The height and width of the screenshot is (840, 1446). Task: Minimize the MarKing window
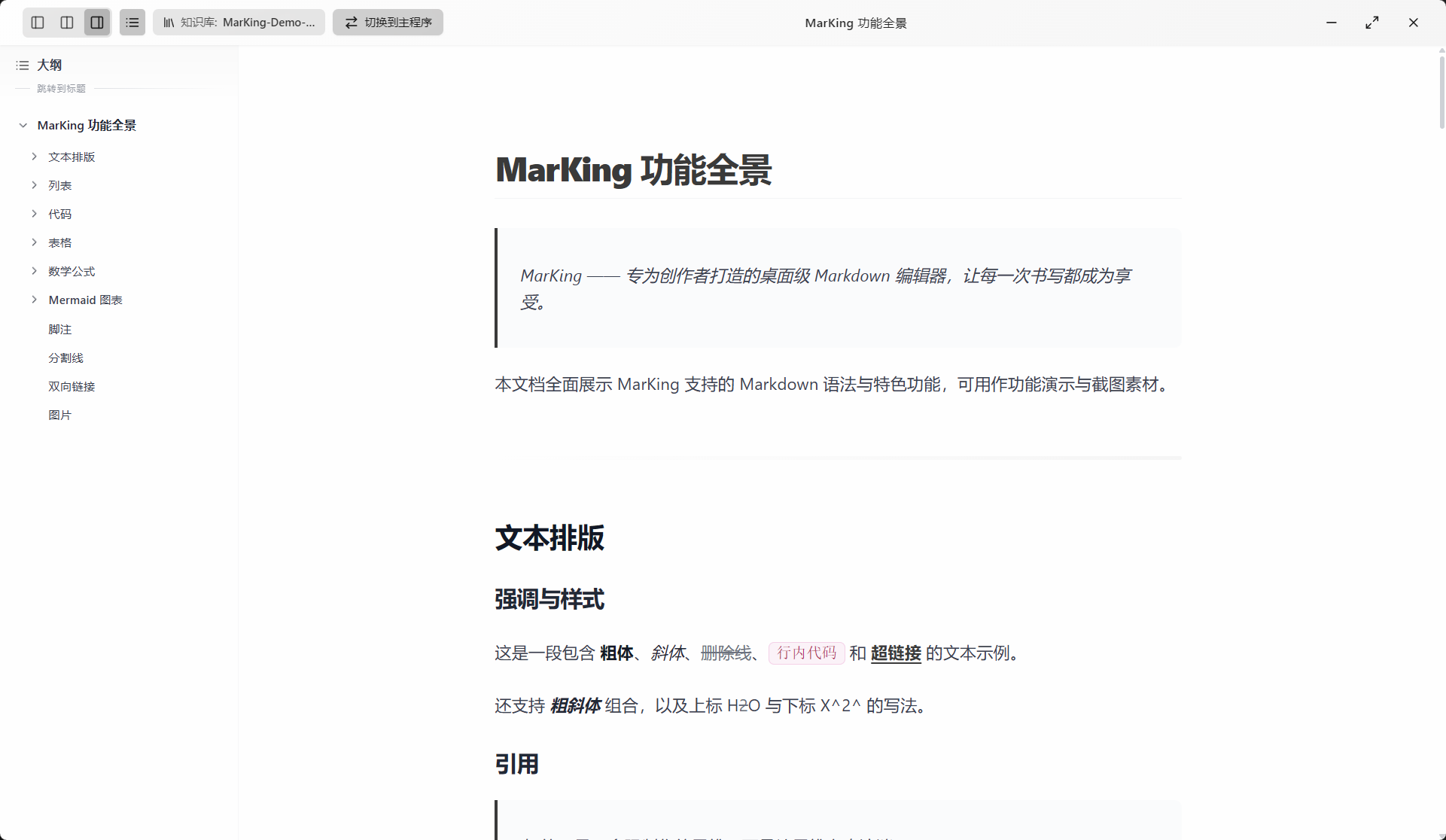(x=1332, y=23)
